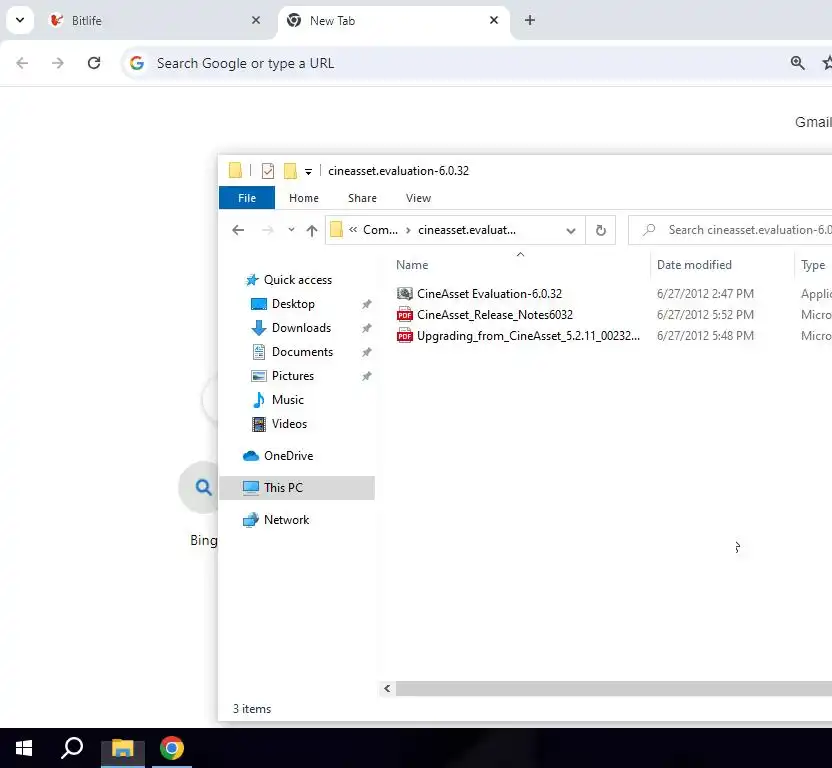Click Chrome on the taskbar
The height and width of the screenshot is (768, 832).
click(171, 748)
